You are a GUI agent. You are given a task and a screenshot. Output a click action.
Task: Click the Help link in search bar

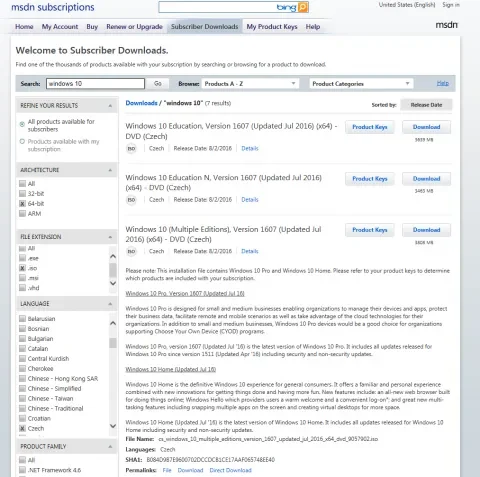pos(443,83)
